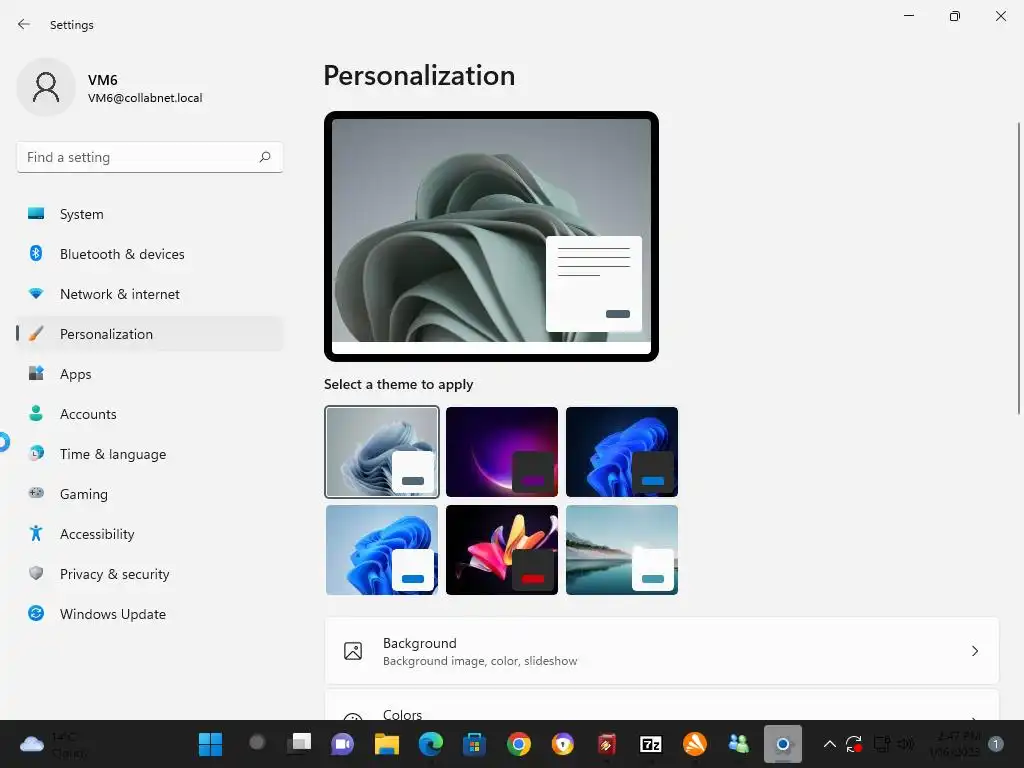Focus the Find a setting search box
1024x768 pixels.
point(150,157)
